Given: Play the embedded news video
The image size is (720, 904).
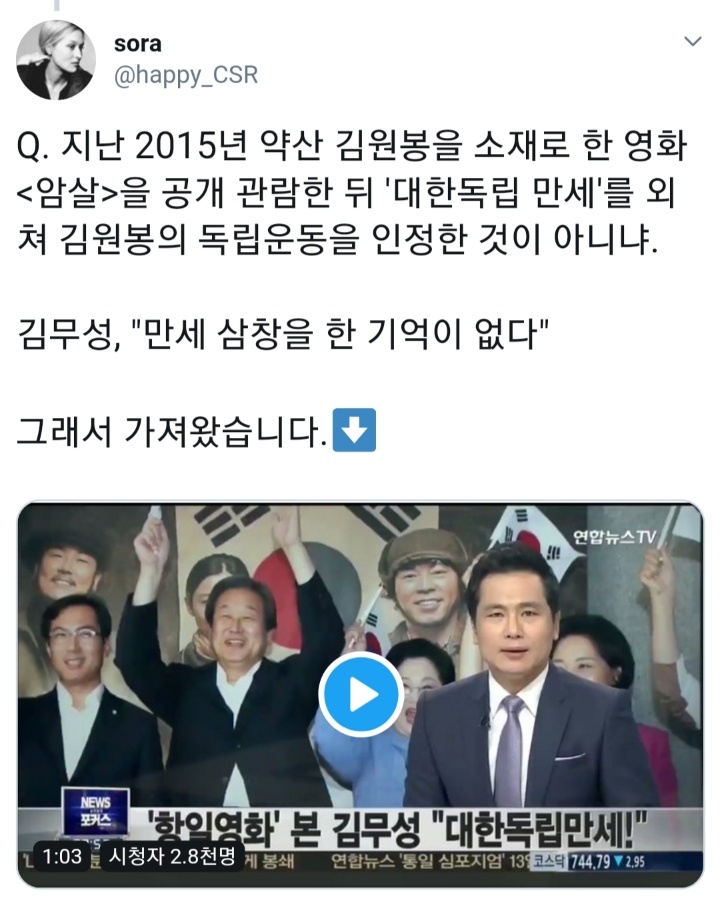Looking at the screenshot, I should click(x=361, y=694).
